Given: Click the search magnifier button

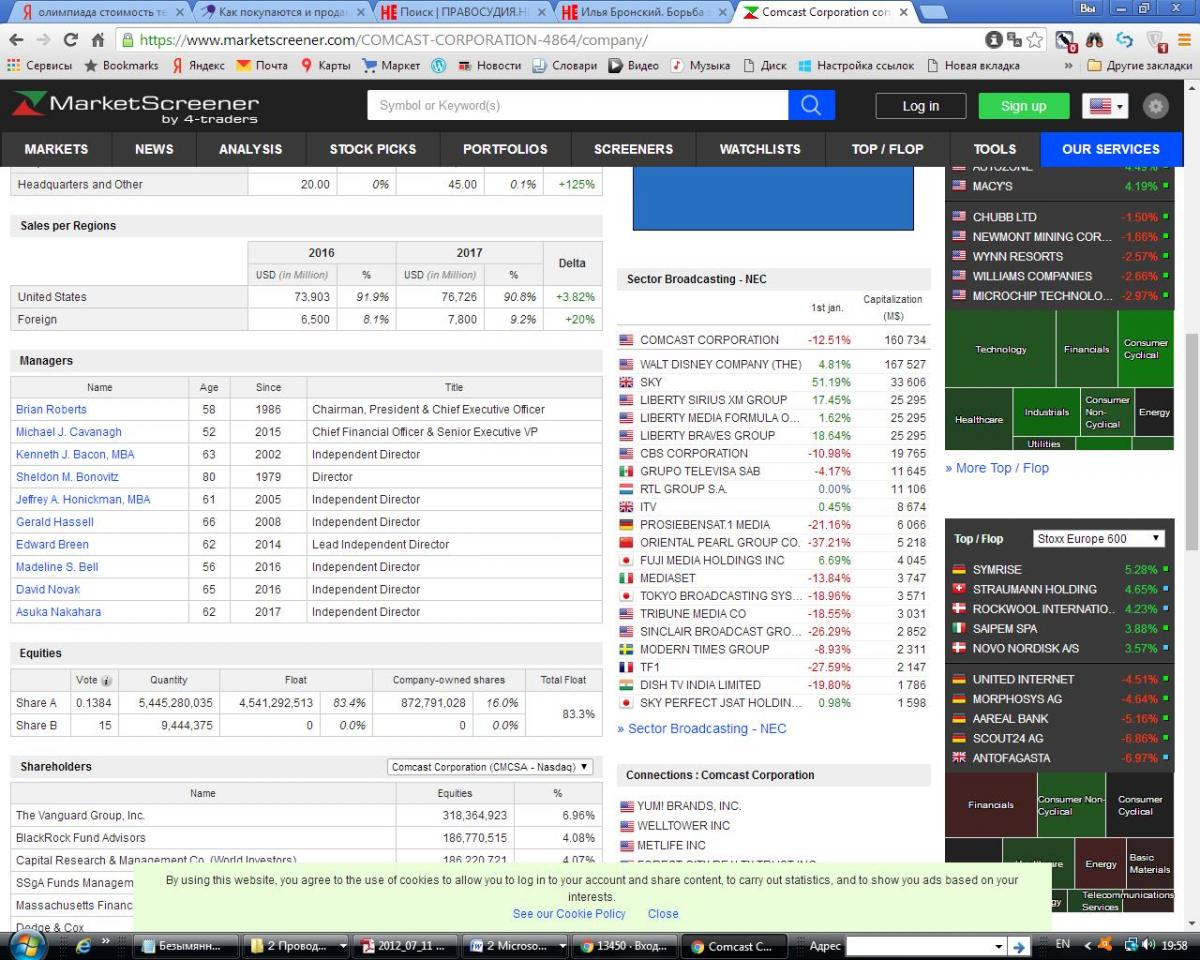Looking at the screenshot, I should (x=811, y=105).
